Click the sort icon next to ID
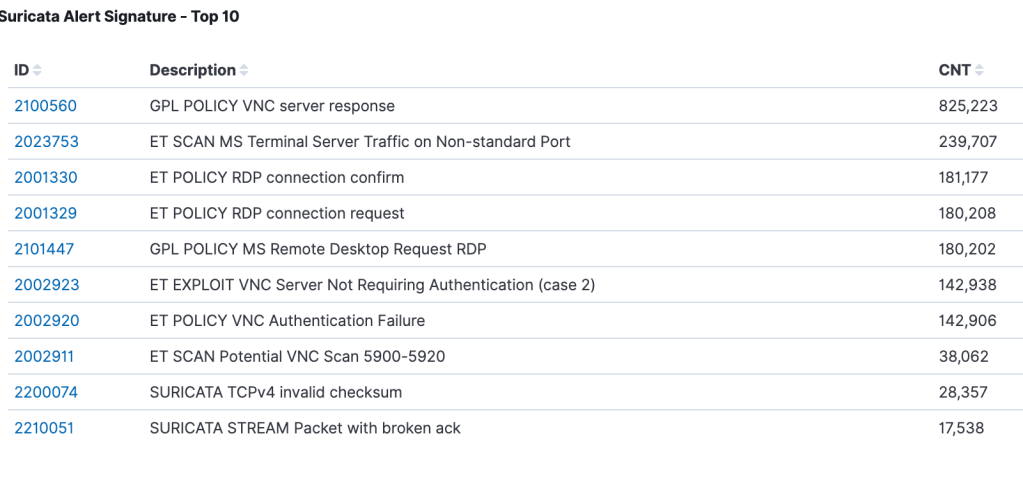Screen dimensions: 1023x482 coord(37,70)
